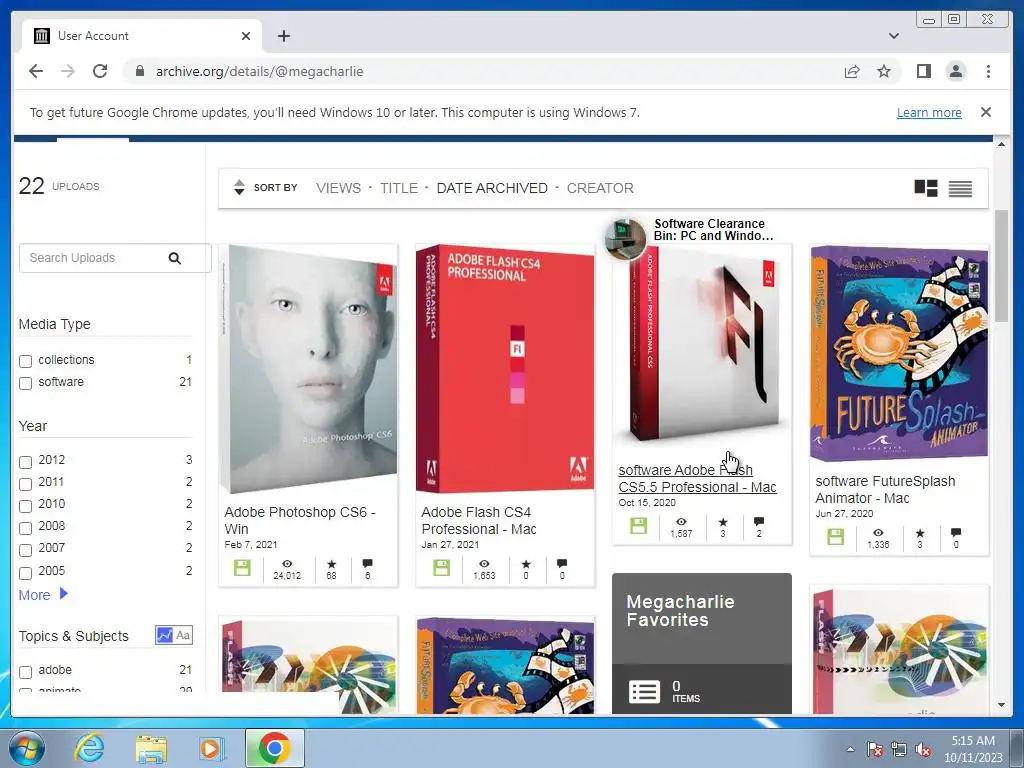This screenshot has width=1024, height=768.
Task: Sort uploads by Title
Action: point(399,188)
